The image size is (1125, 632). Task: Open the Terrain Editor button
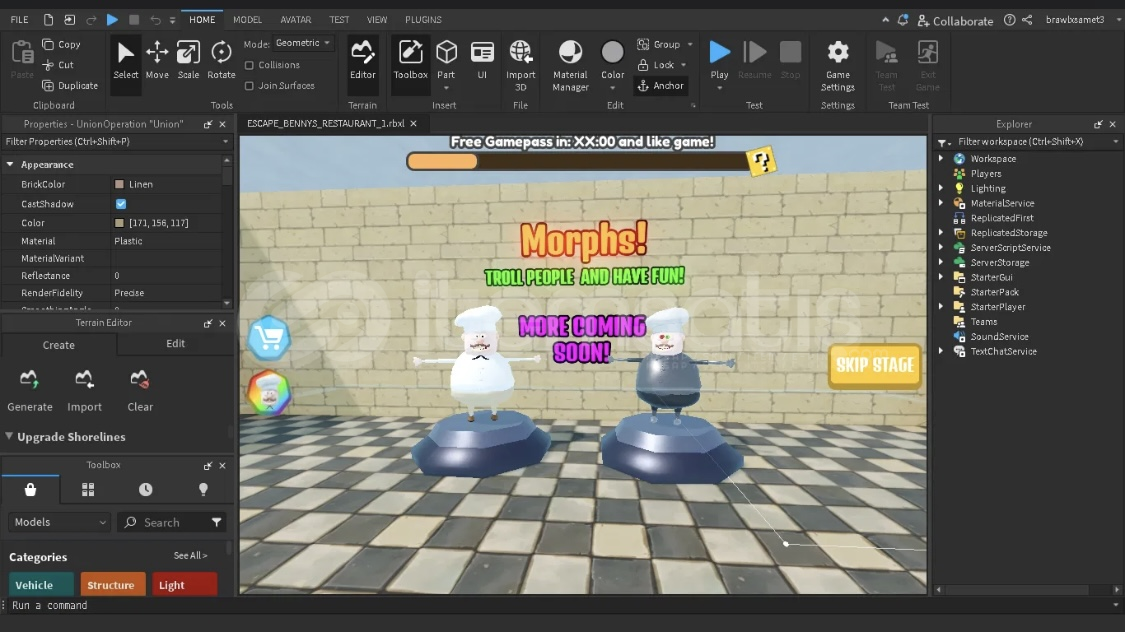point(362,60)
